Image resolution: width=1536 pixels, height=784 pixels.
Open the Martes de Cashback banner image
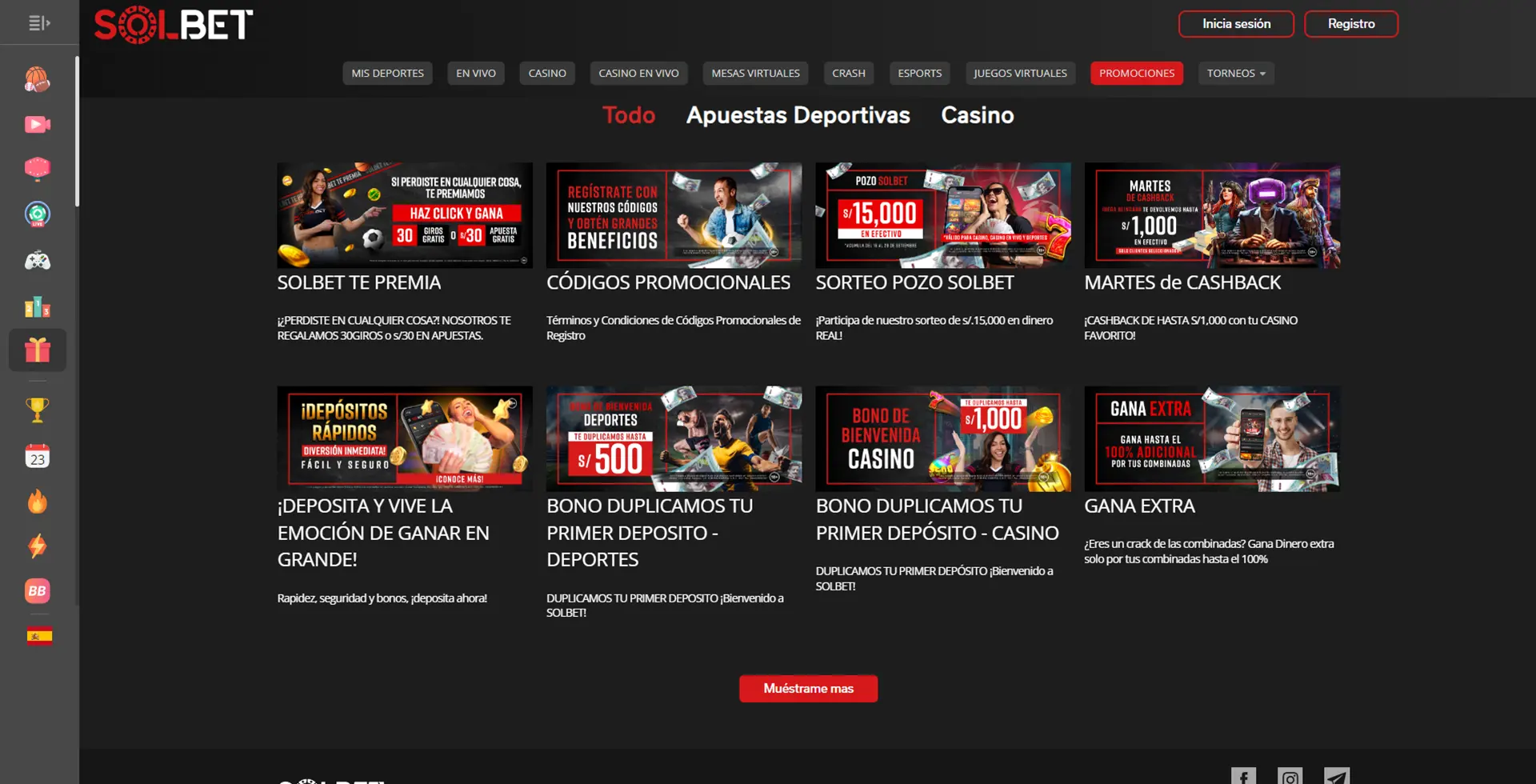[1212, 215]
